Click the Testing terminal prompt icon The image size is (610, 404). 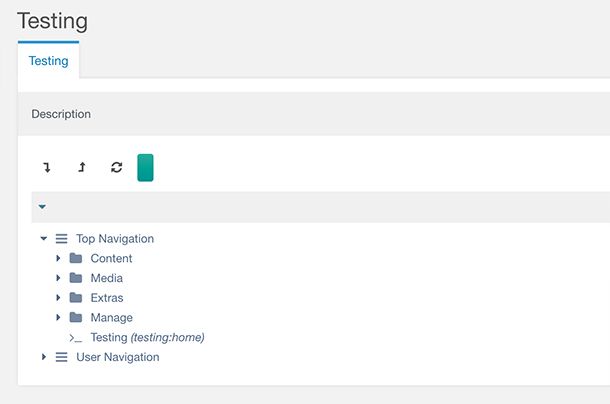pos(76,338)
